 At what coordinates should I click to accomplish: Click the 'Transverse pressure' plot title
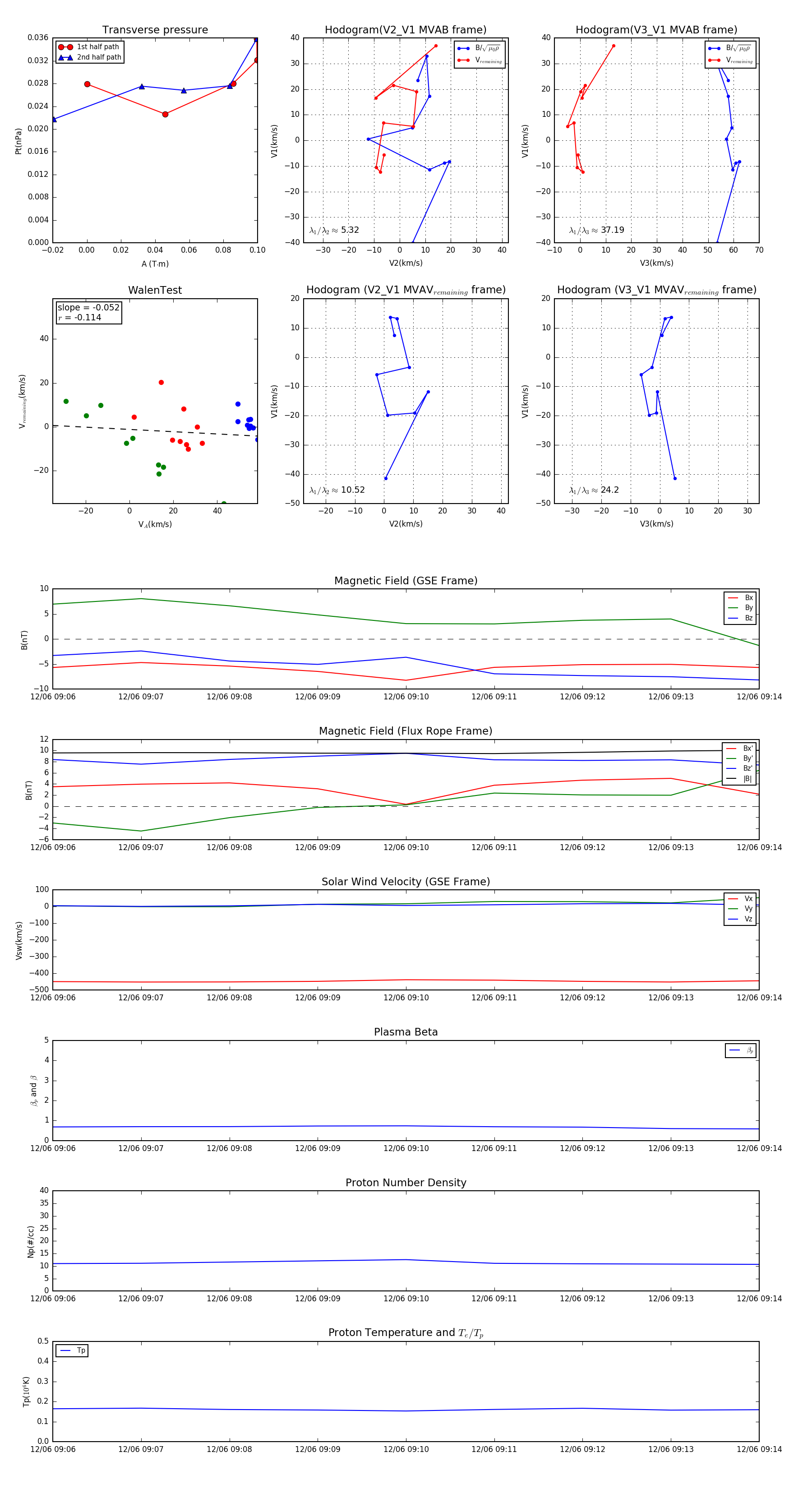click(x=155, y=30)
